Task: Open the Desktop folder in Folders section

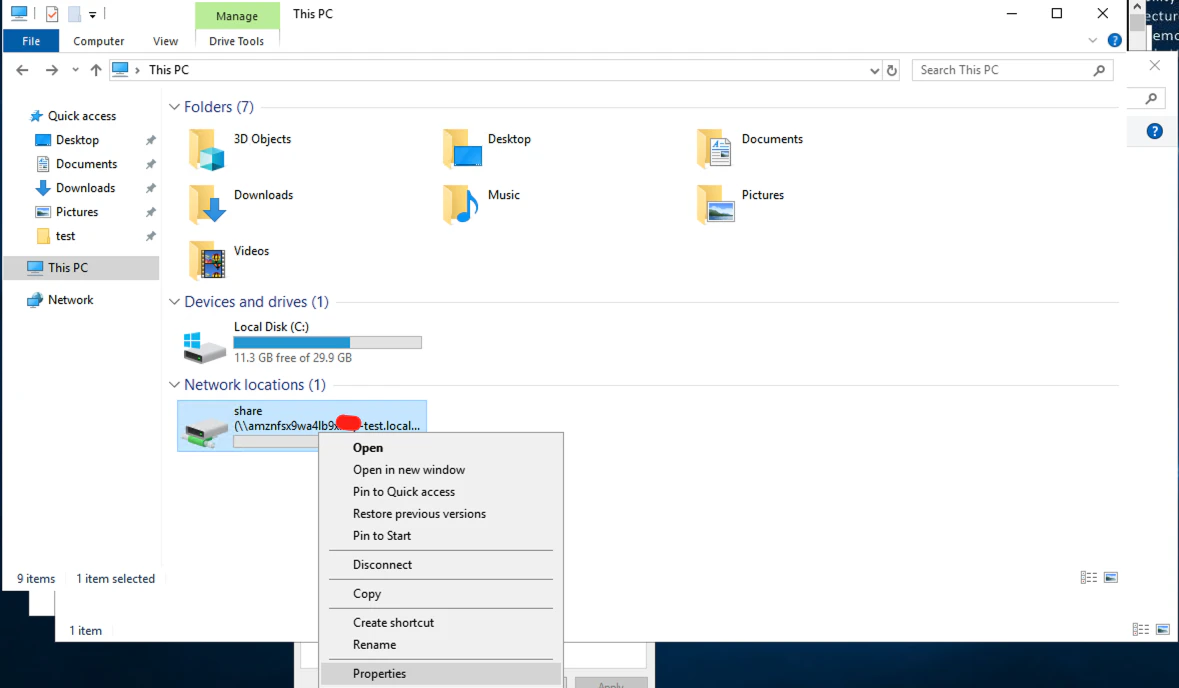Action: pyautogui.click(x=462, y=149)
